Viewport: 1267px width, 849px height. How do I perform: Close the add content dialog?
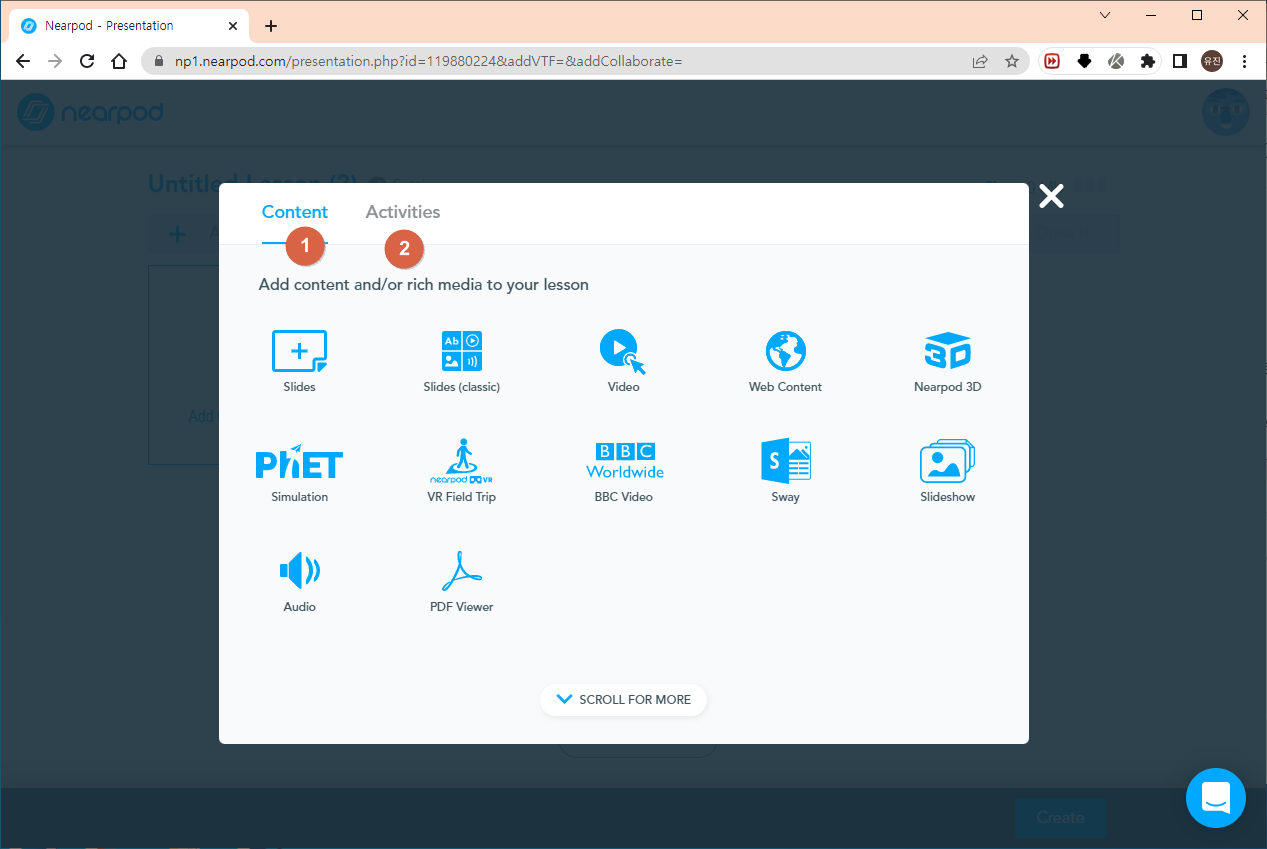1051,196
